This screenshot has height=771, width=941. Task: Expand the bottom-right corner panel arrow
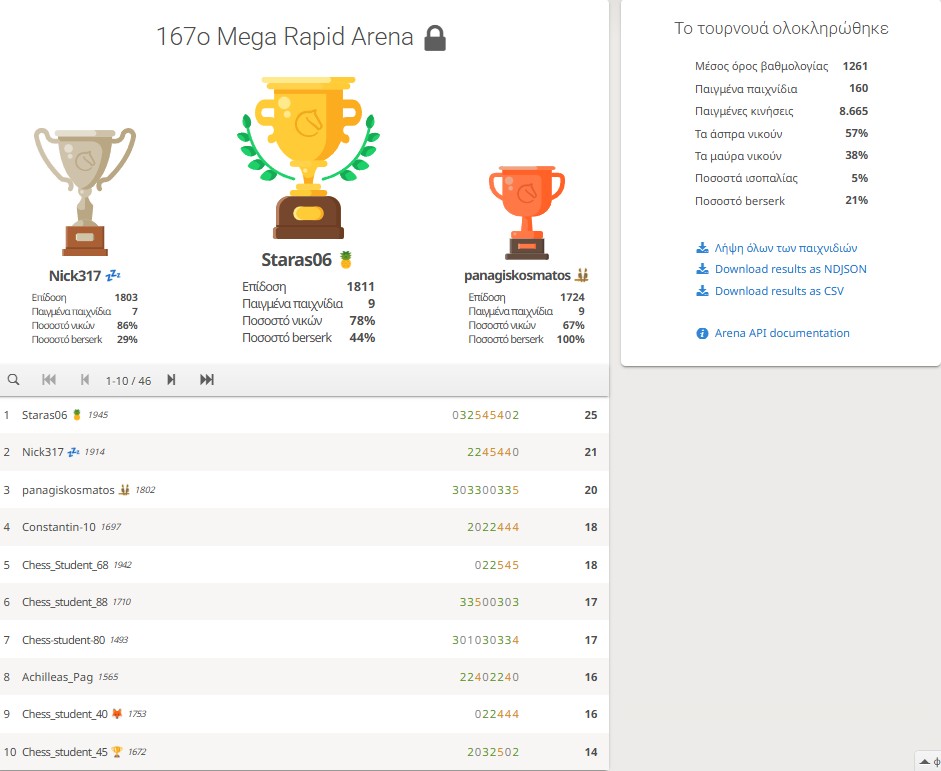[x=925, y=761]
